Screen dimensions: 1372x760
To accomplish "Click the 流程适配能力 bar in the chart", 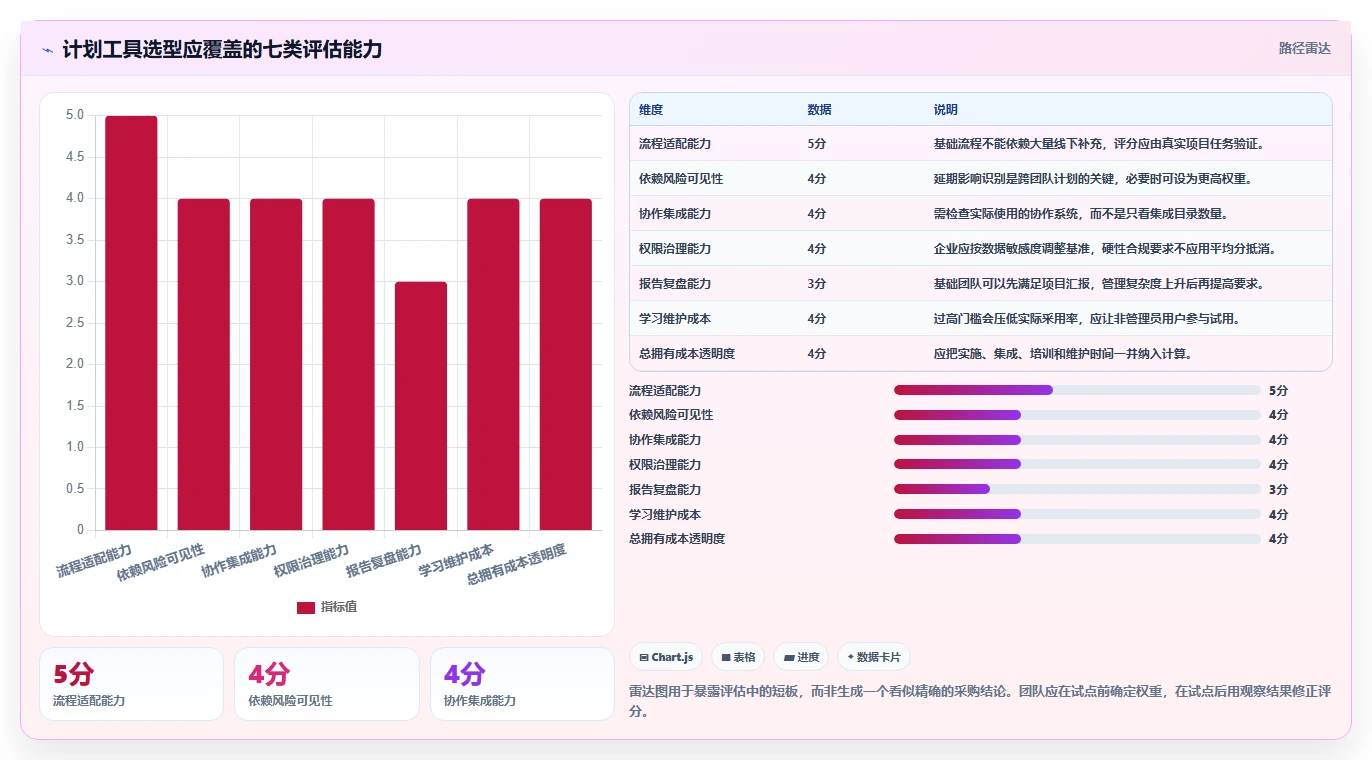I will (x=131, y=323).
